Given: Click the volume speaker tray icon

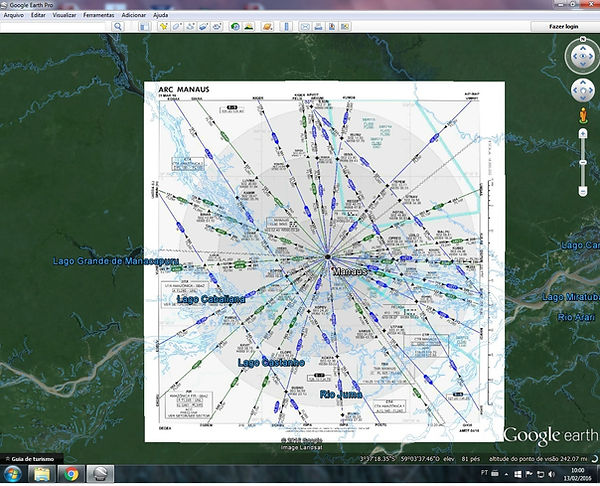Looking at the screenshot, I should point(551,475).
